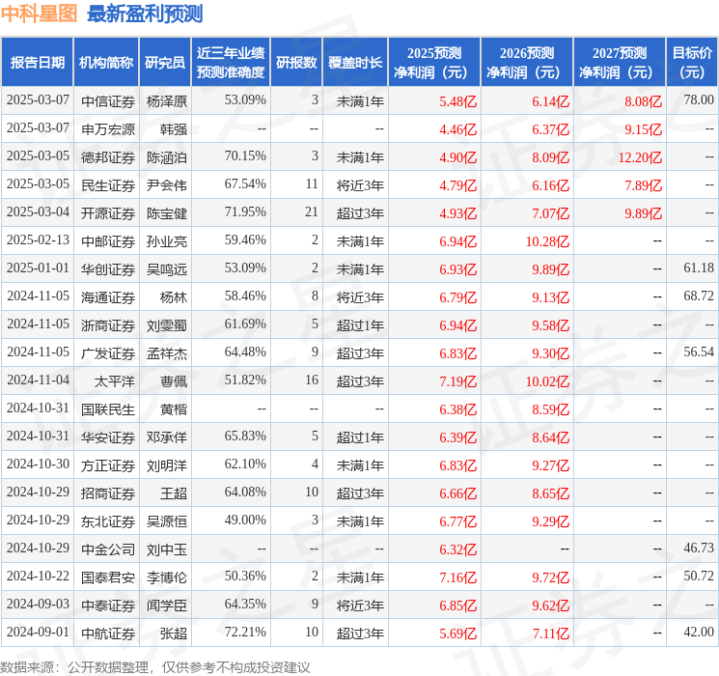Image resolution: width=719 pixels, height=676 pixels.
Task: Select the 德邦证券 institution cell
Action: click(108, 157)
